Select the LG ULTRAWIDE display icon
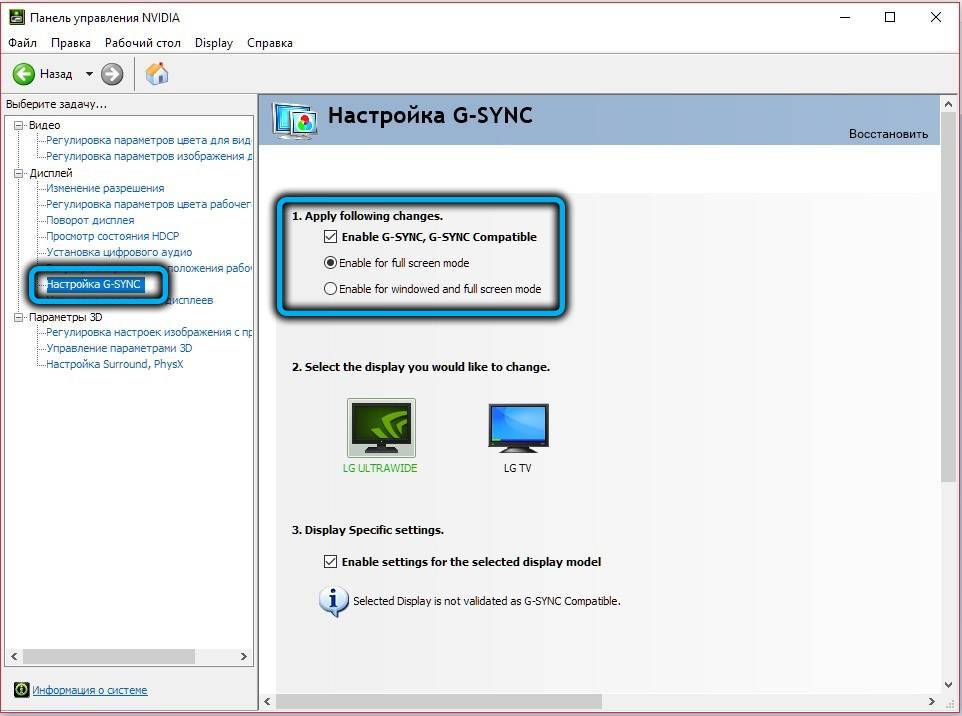The width and height of the screenshot is (962, 716). pyautogui.click(x=381, y=429)
